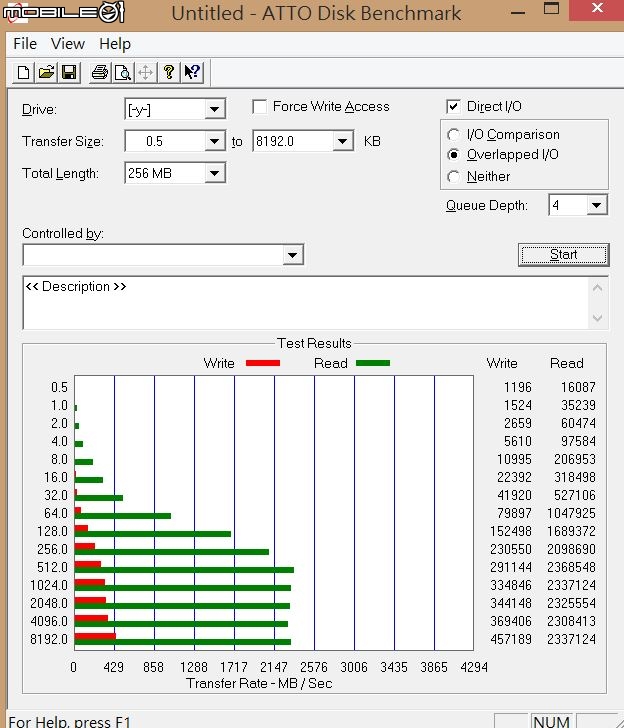Open the Queue Depth dropdown
Screen dimensions: 624x728
[597, 205]
